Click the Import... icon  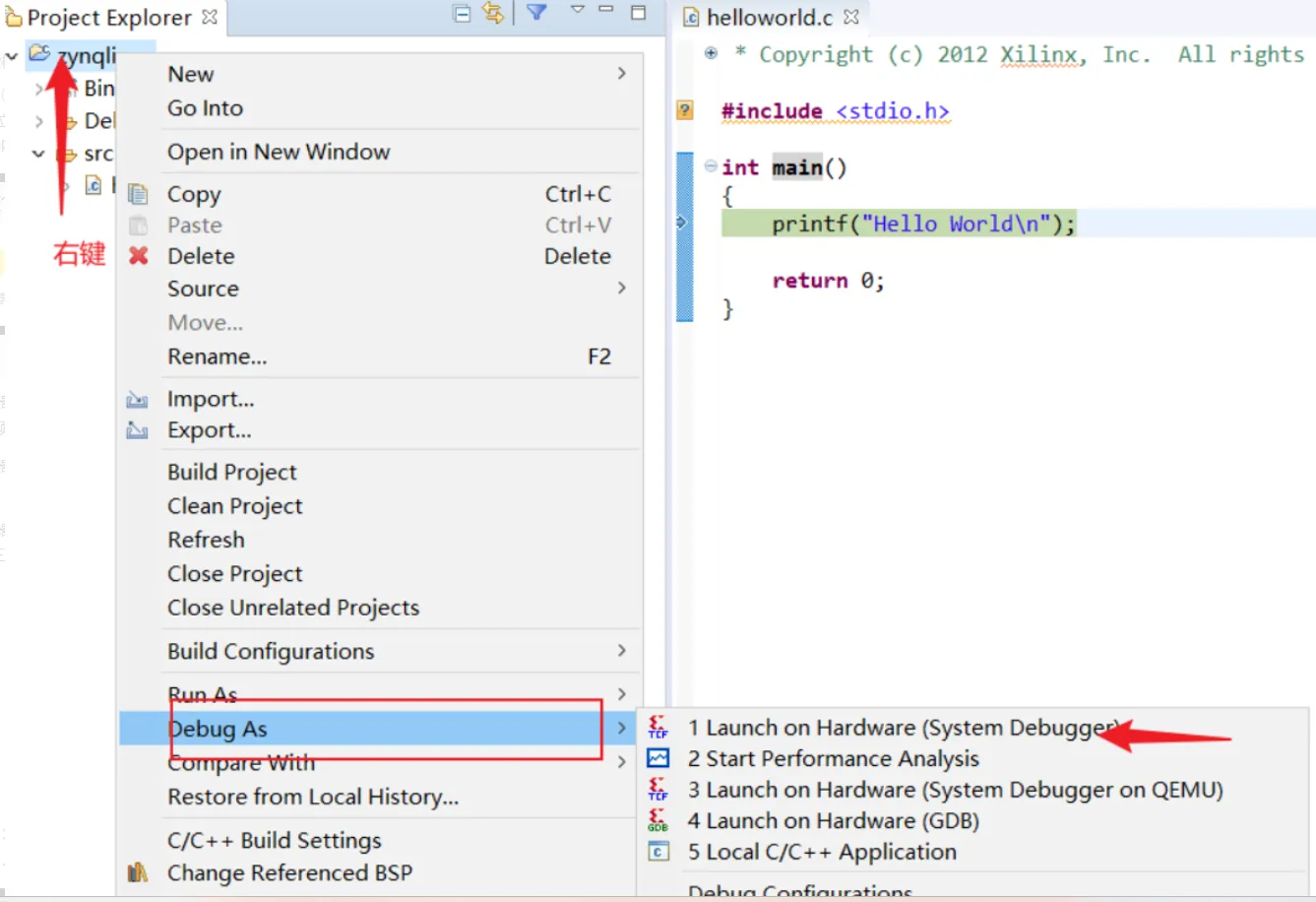(137, 400)
